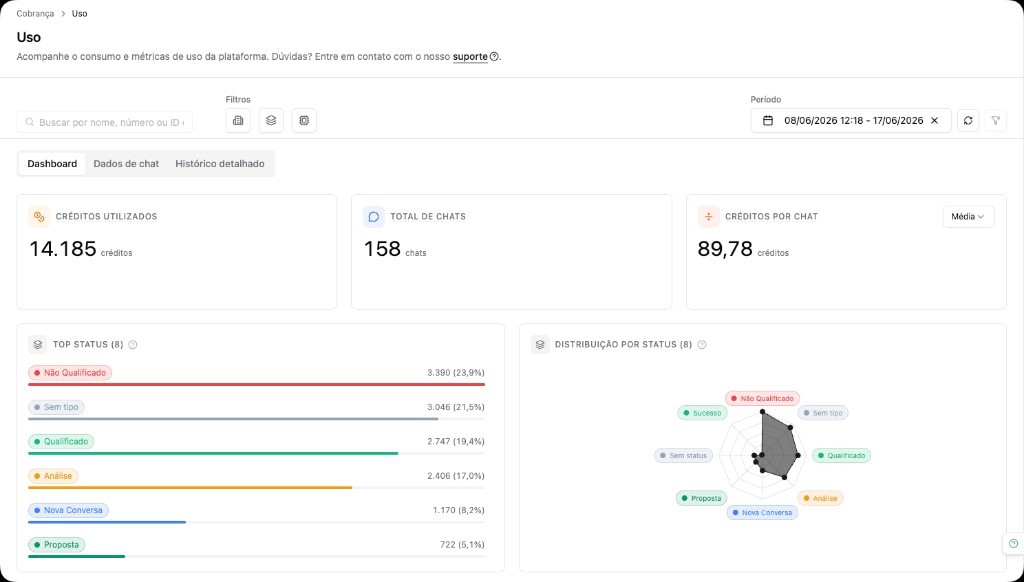Viewport: 1024px width, 582px height.
Task: Click the 2.406 (17,0%) value
Action: 456,476
